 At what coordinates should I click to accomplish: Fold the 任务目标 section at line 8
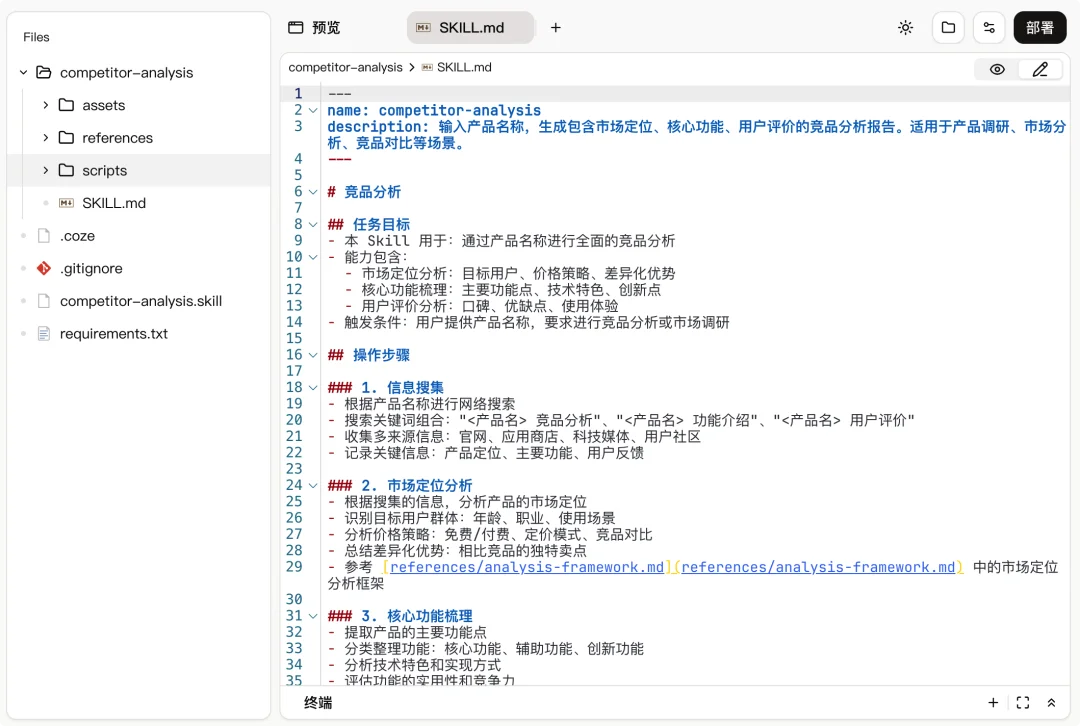coord(313,225)
